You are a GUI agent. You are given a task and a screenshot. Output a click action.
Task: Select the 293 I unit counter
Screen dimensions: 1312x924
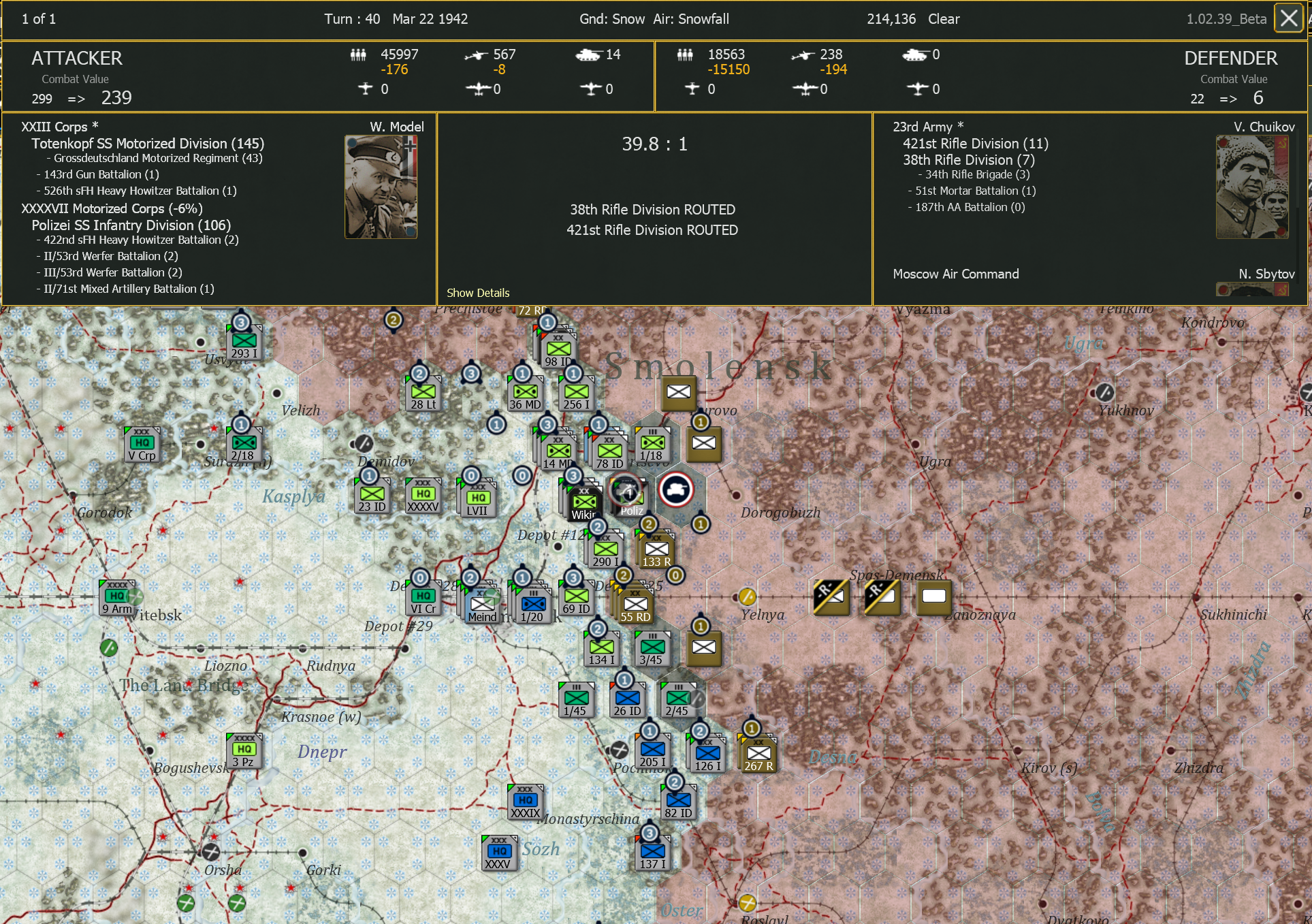(244, 343)
